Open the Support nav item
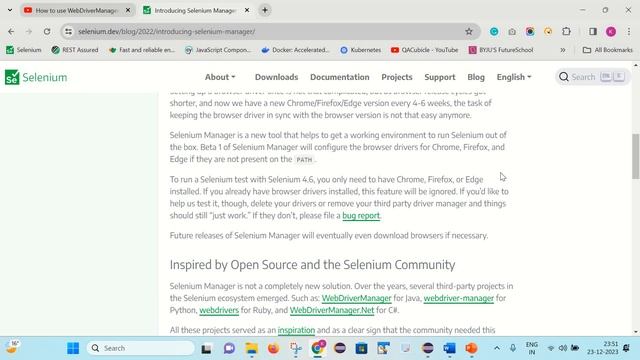Screen dimensions: 640x360 click(x=440, y=77)
